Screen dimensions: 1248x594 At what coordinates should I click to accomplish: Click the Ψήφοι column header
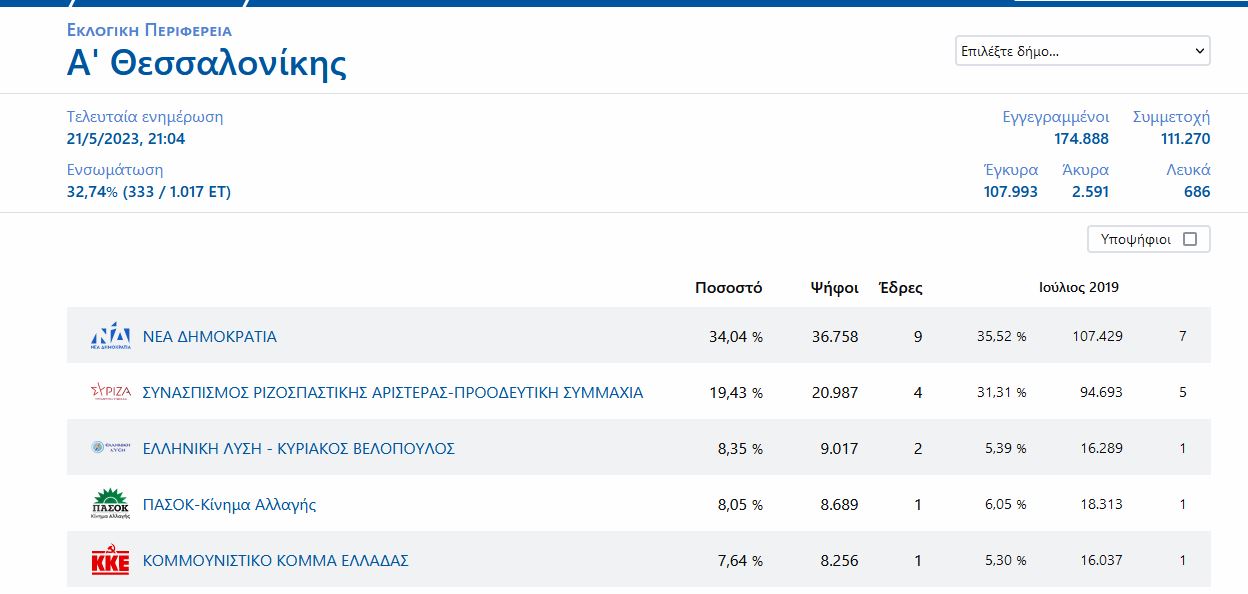[x=834, y=288]
